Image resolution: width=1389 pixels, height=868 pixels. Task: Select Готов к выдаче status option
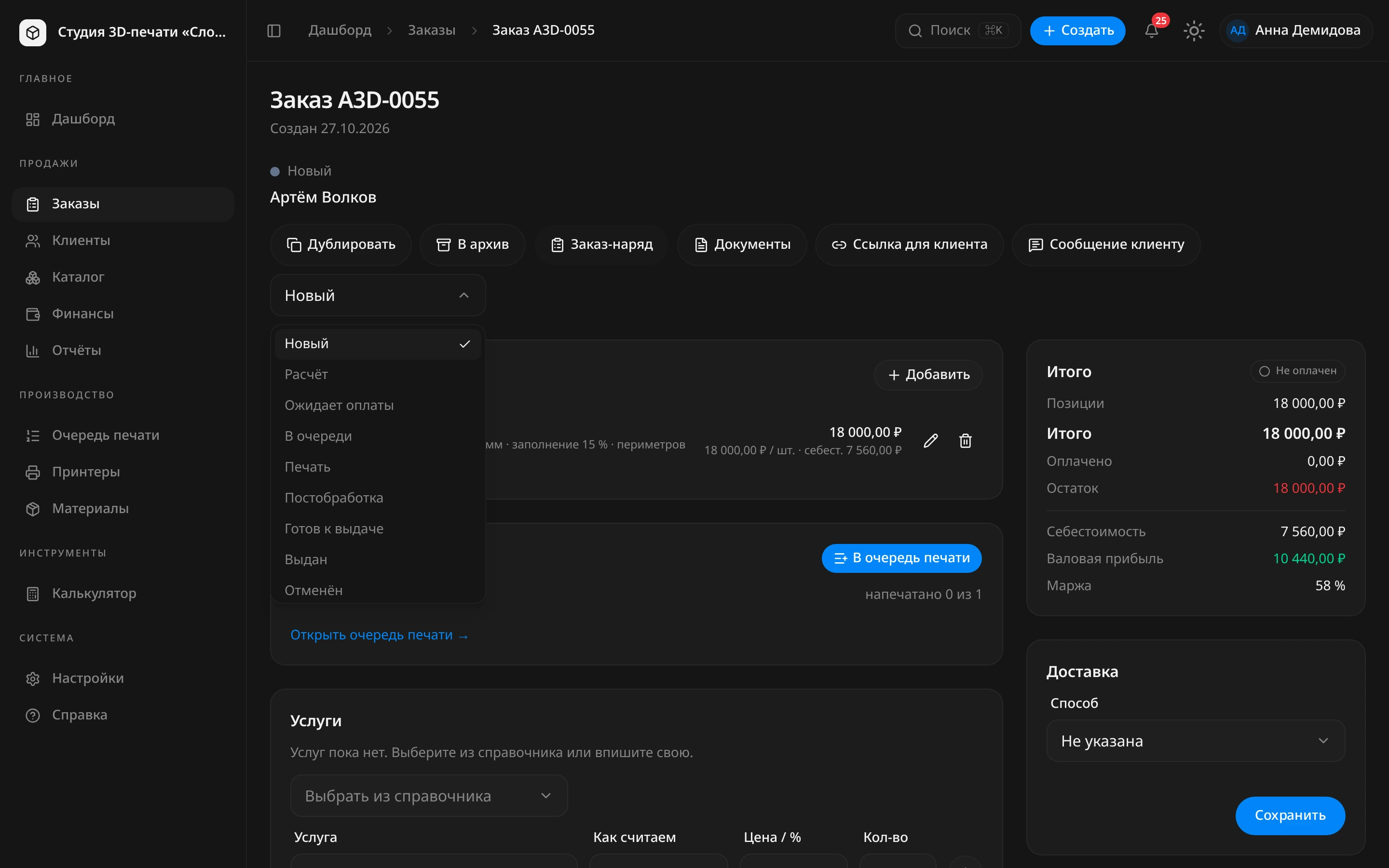[378, 529]
